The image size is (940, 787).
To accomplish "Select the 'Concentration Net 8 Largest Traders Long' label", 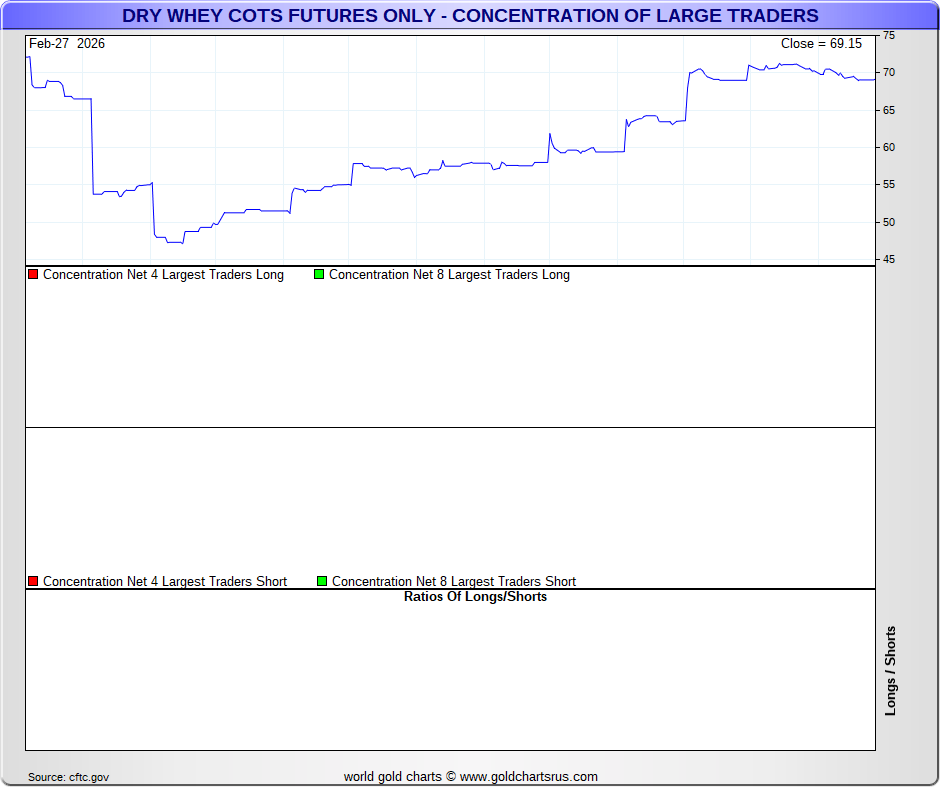I will pos(449,275).
